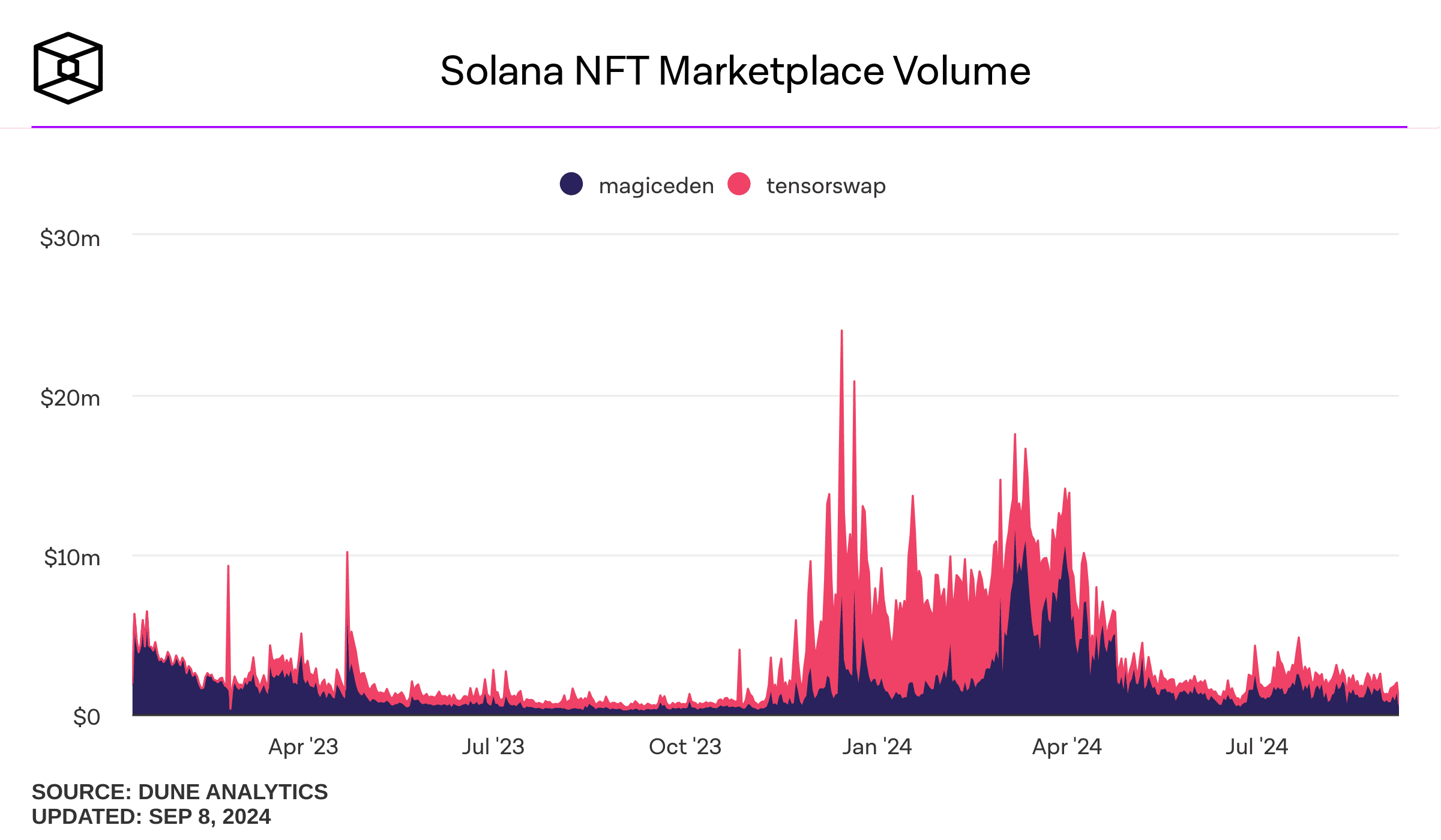Image resolution: width=1441 pixels, height=840 pixels.
Task: Click the Jul '23 x-axis label
Action: 493,747
